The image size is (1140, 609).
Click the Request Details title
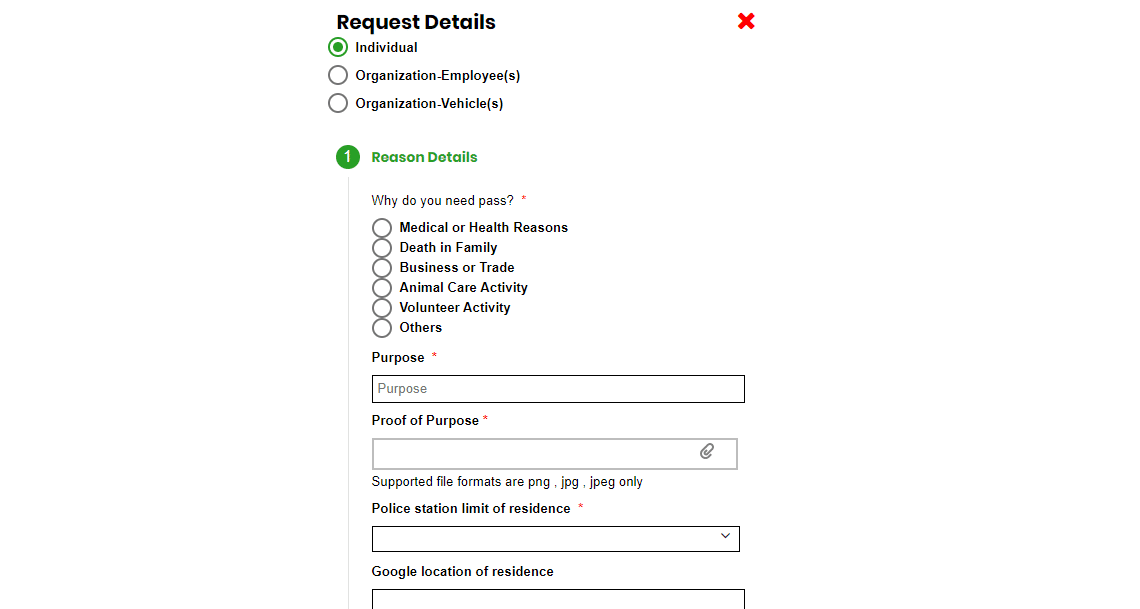tap(416, 22)
